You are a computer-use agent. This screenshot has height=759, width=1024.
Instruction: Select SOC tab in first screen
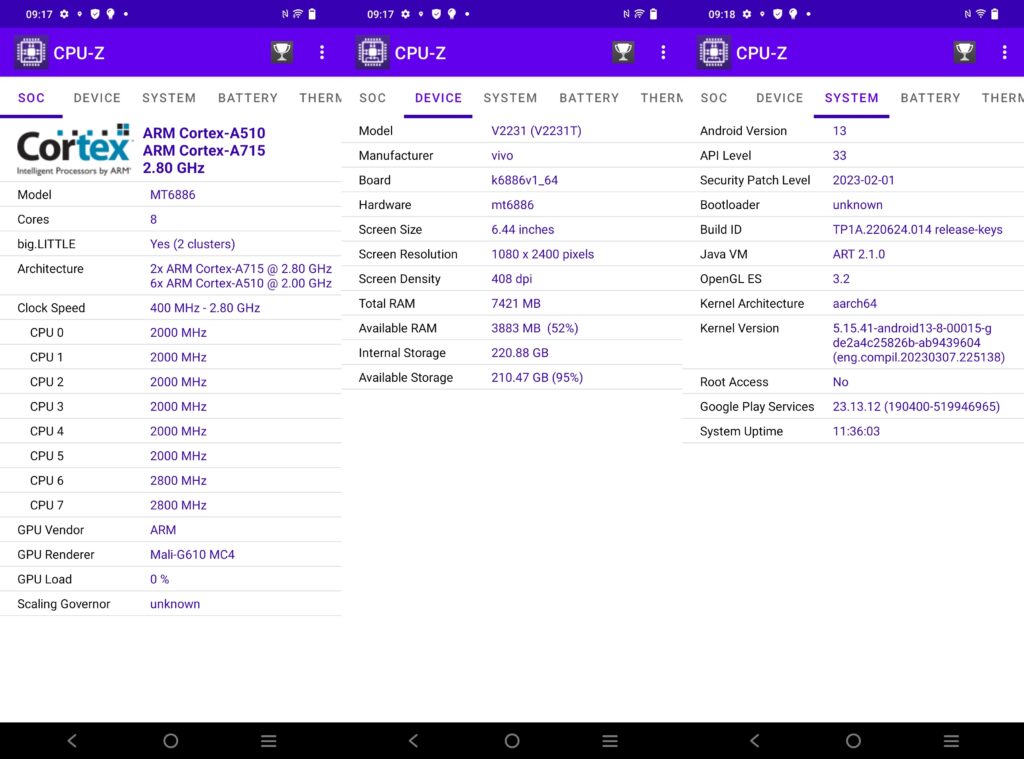tap(31, 98)
